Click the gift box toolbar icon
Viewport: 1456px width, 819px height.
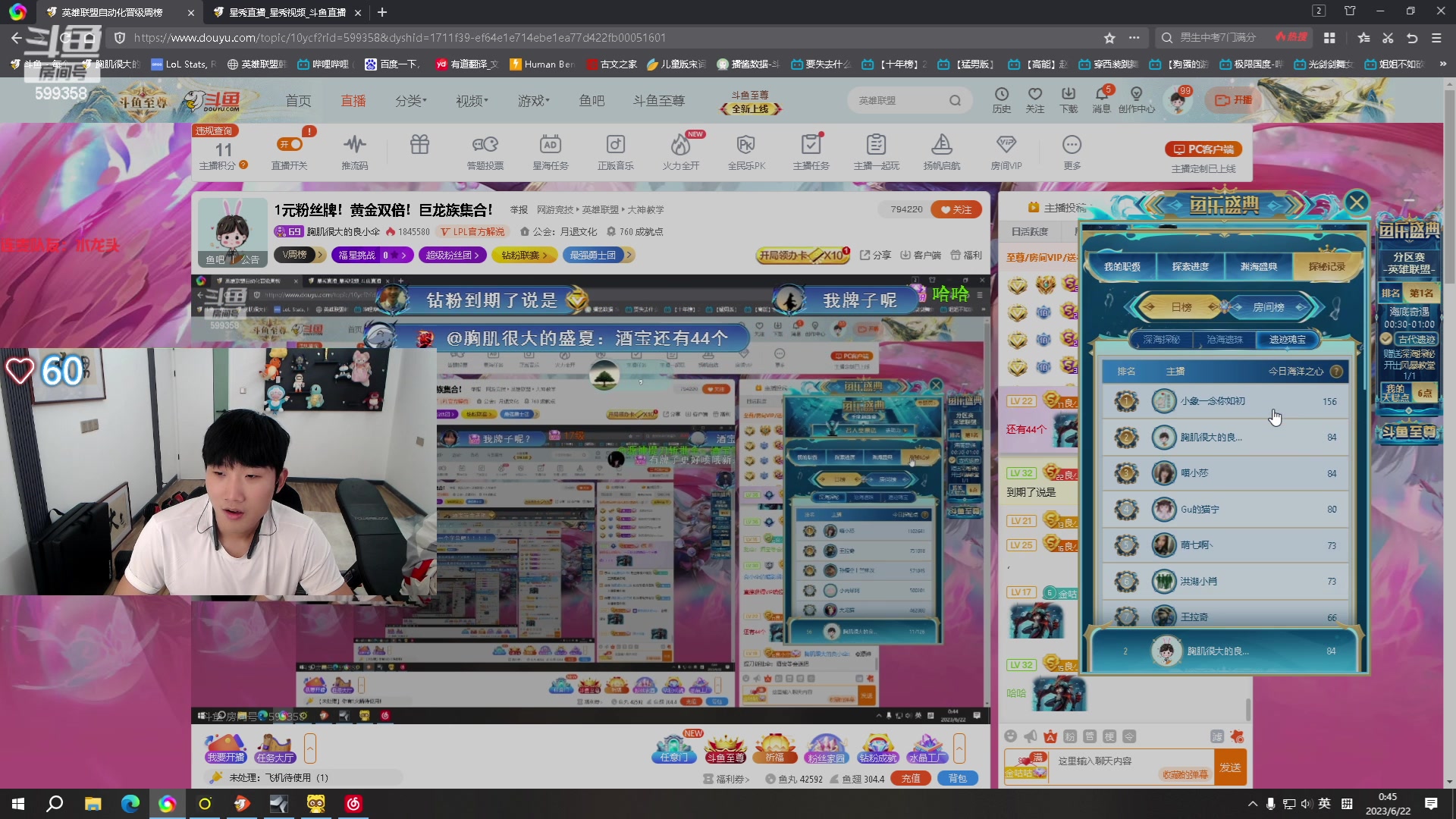click(419, 144)
